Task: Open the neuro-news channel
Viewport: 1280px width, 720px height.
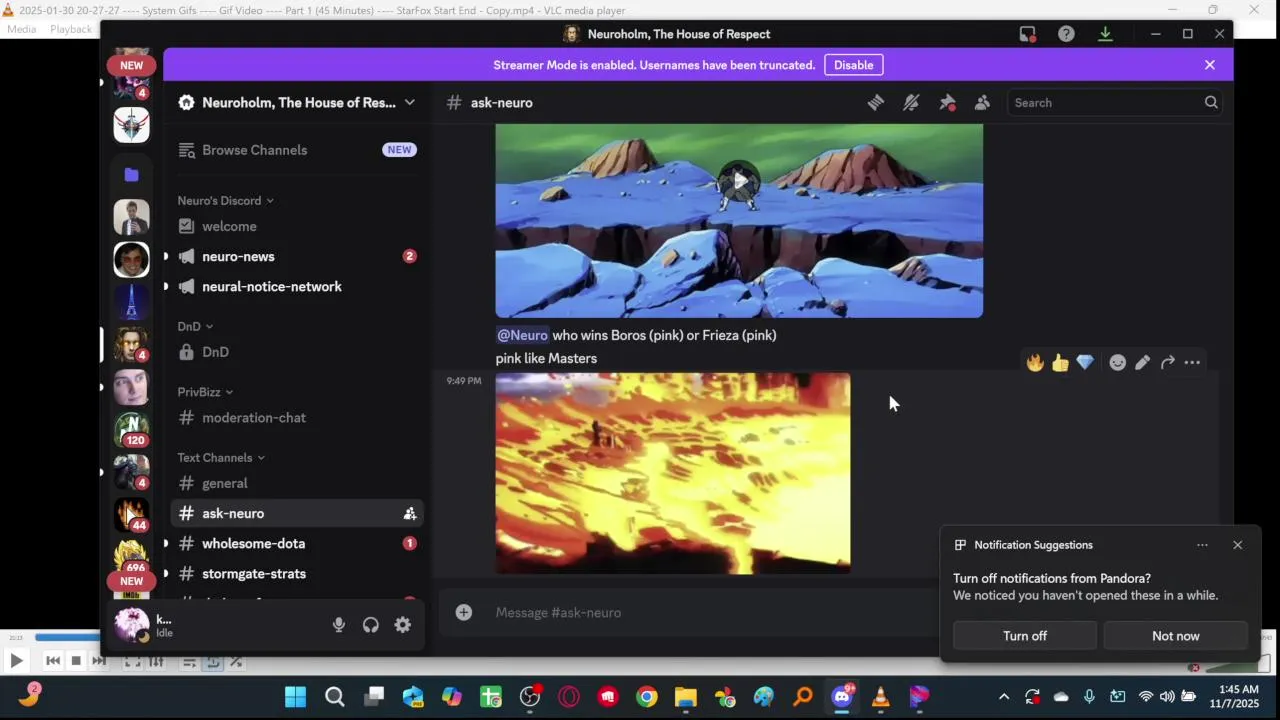Action: click(x=296, y=256)
